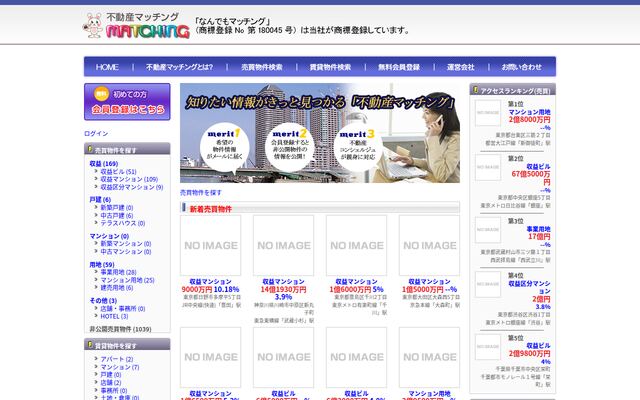Click the thumbnail for ranking 第2位
Viewport: 640px width, 400px height.
pyautogui.click(x=488, y=167)
